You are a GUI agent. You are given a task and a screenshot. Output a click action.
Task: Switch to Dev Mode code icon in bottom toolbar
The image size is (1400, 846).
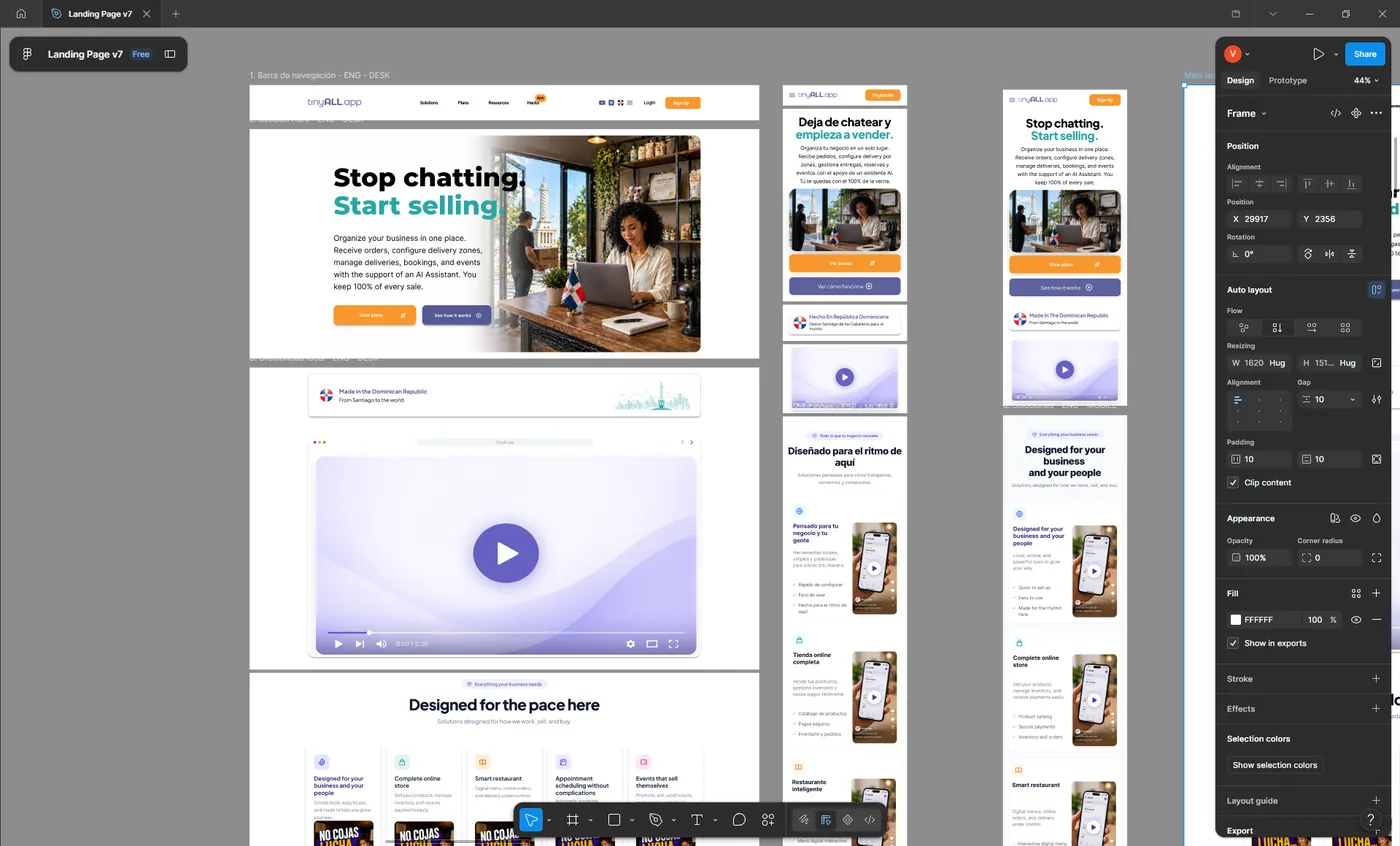870,820
